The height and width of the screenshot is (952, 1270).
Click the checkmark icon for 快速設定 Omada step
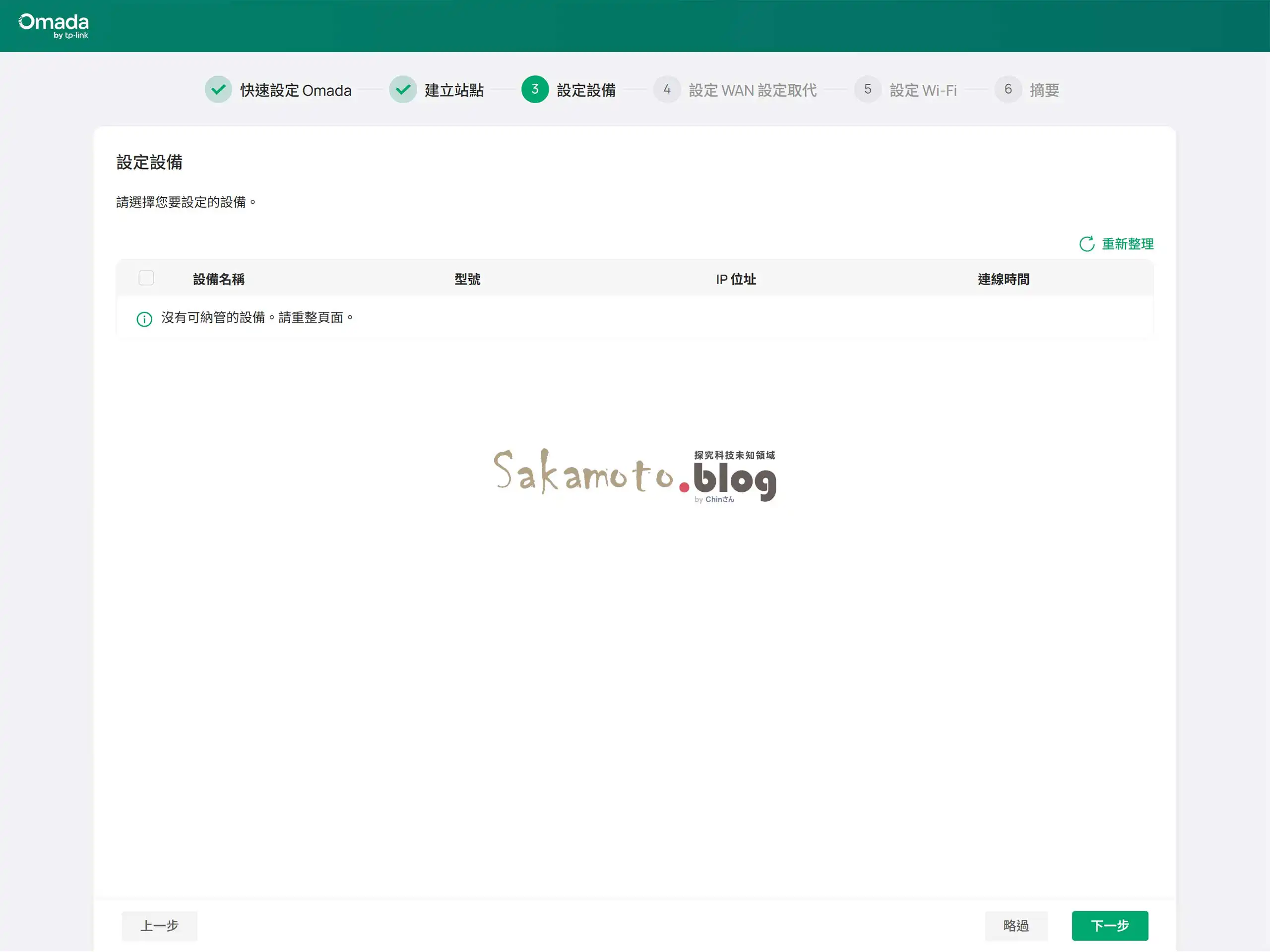coord(218,90)
